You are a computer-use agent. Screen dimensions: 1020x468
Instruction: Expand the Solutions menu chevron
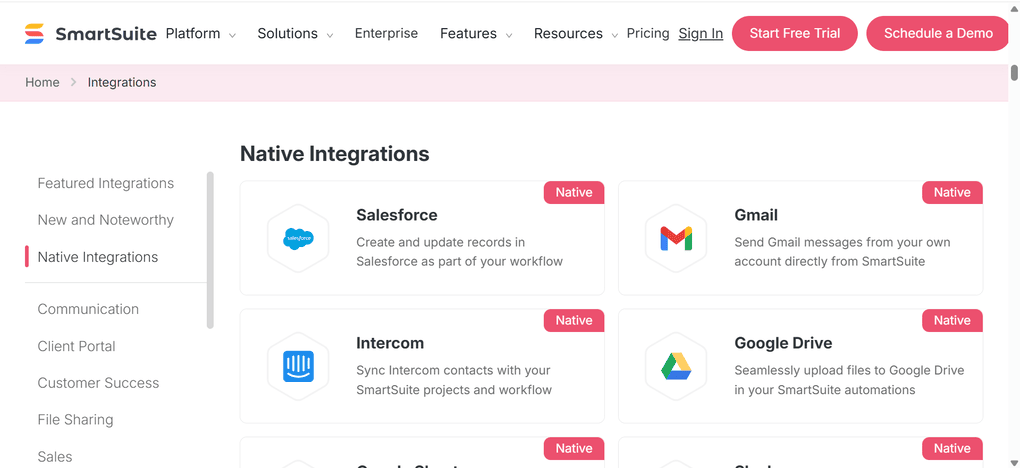330,35
